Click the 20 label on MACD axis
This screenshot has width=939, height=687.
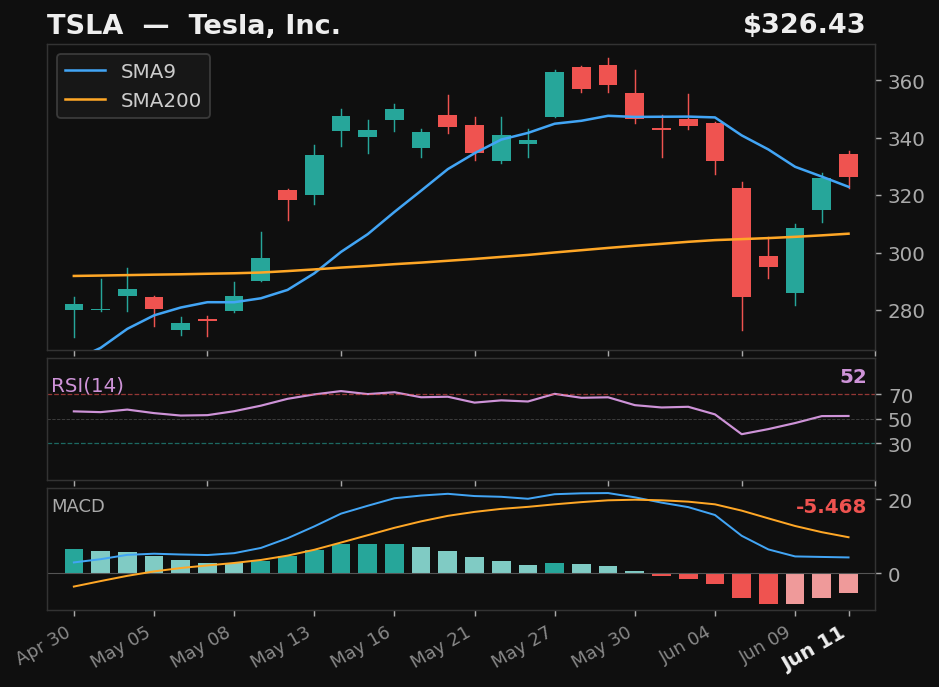point(899,501)
